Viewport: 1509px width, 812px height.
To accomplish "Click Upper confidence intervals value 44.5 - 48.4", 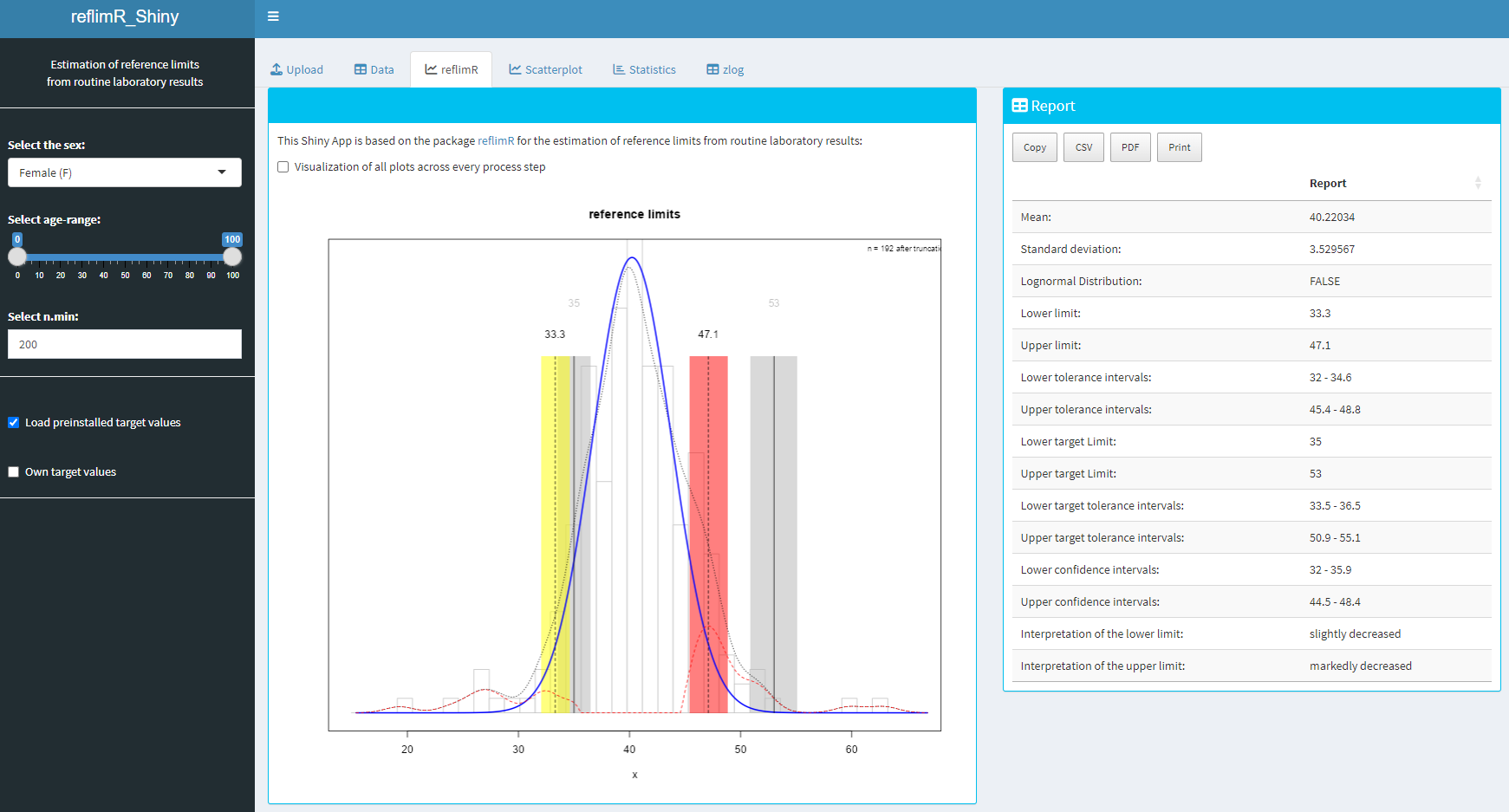I will pyautogui.click(x=1335, y=602).
